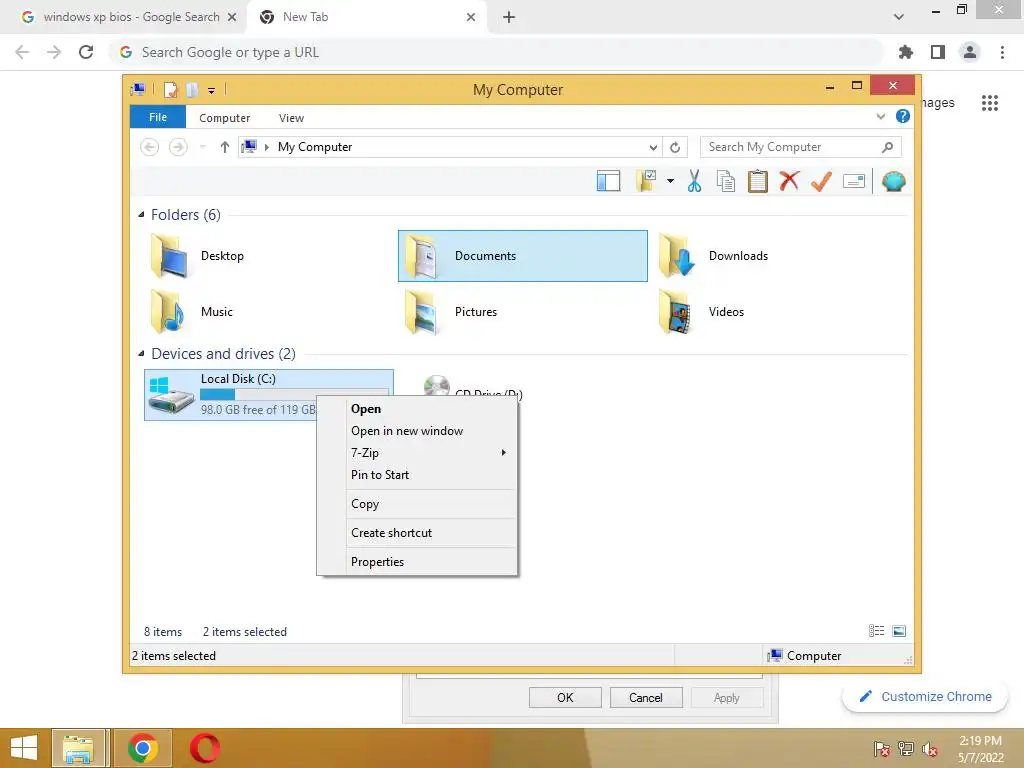The height and width of the screenshot is (768, 1024).
Task: Click OK in the background dialog
Action: pos(565,697)
